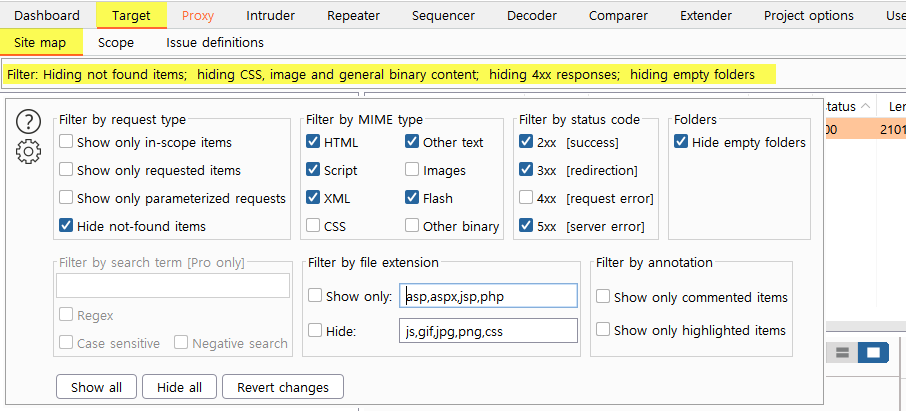Select the split-pane layout icon
The image size is (906, 411).
[842, 352]
